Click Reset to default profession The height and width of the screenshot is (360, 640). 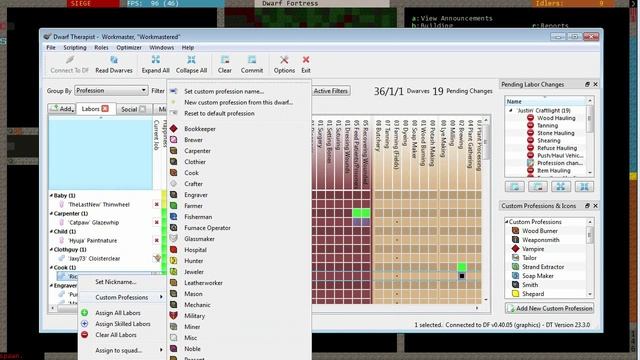(x=239, y=113)
